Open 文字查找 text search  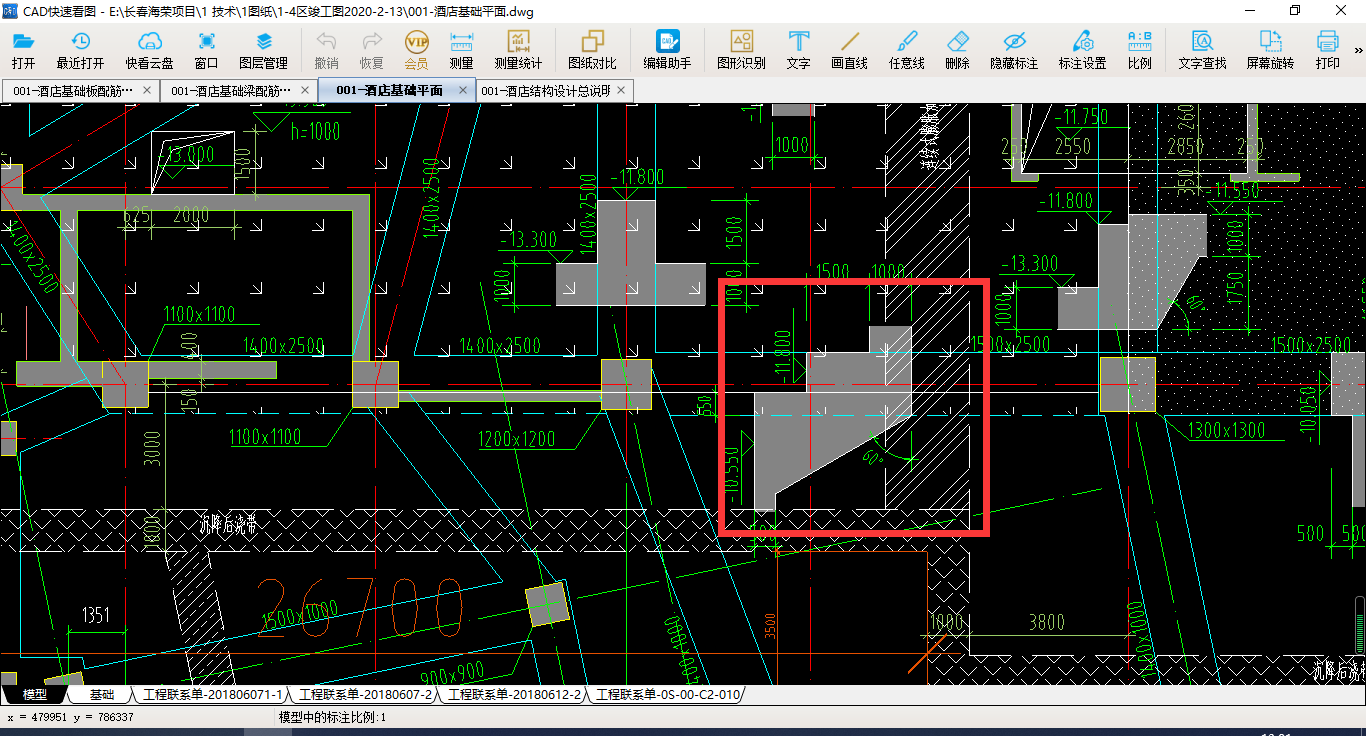tap(1202, 50)
